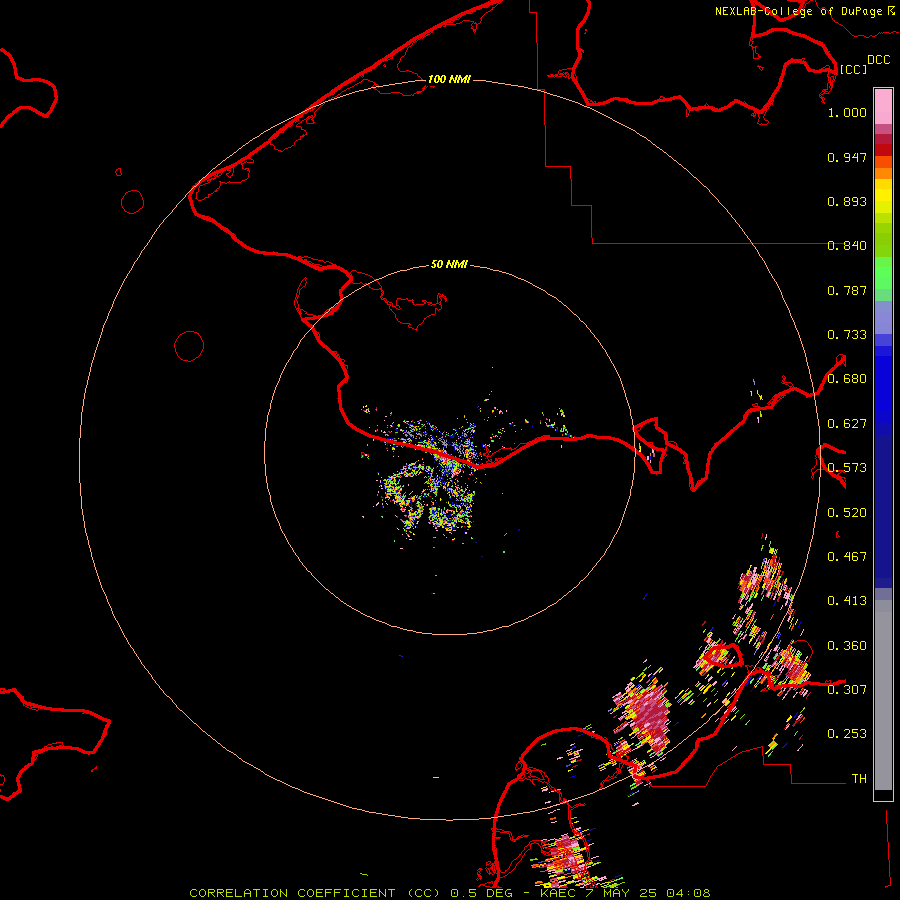Screen dimensions: 900x900
Task: Select the 1.000 scale value
Action: coord(847,112)
